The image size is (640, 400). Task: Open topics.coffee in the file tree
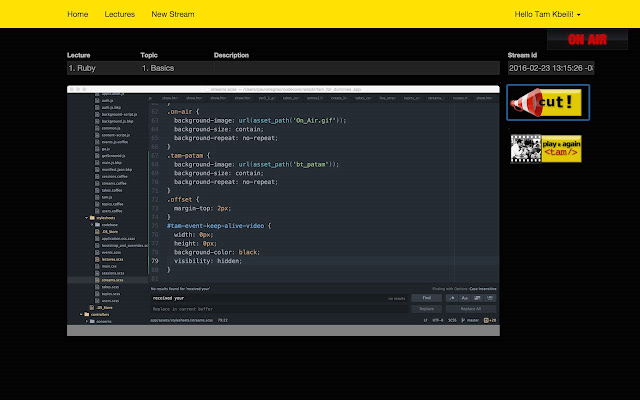click(112, 204)
